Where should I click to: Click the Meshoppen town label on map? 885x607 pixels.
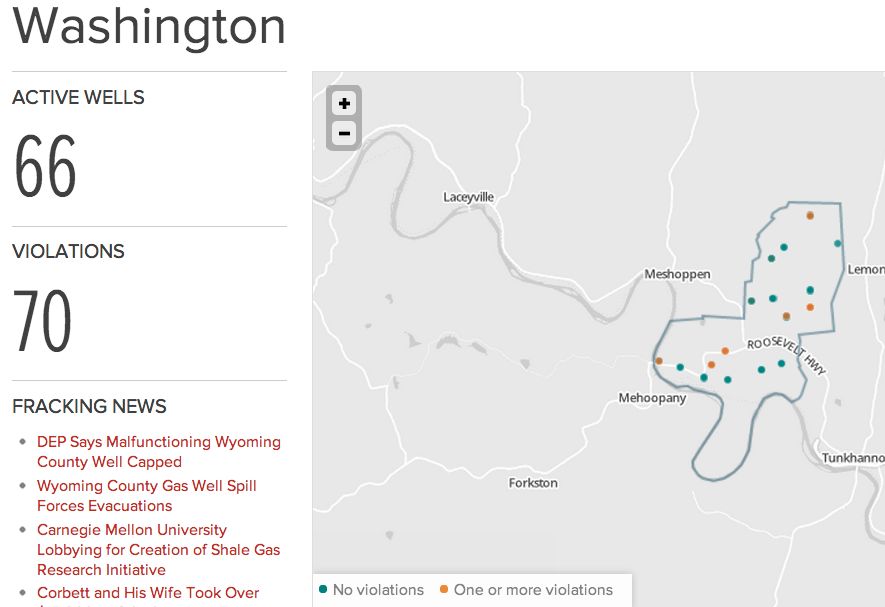[x=677, y=274]
